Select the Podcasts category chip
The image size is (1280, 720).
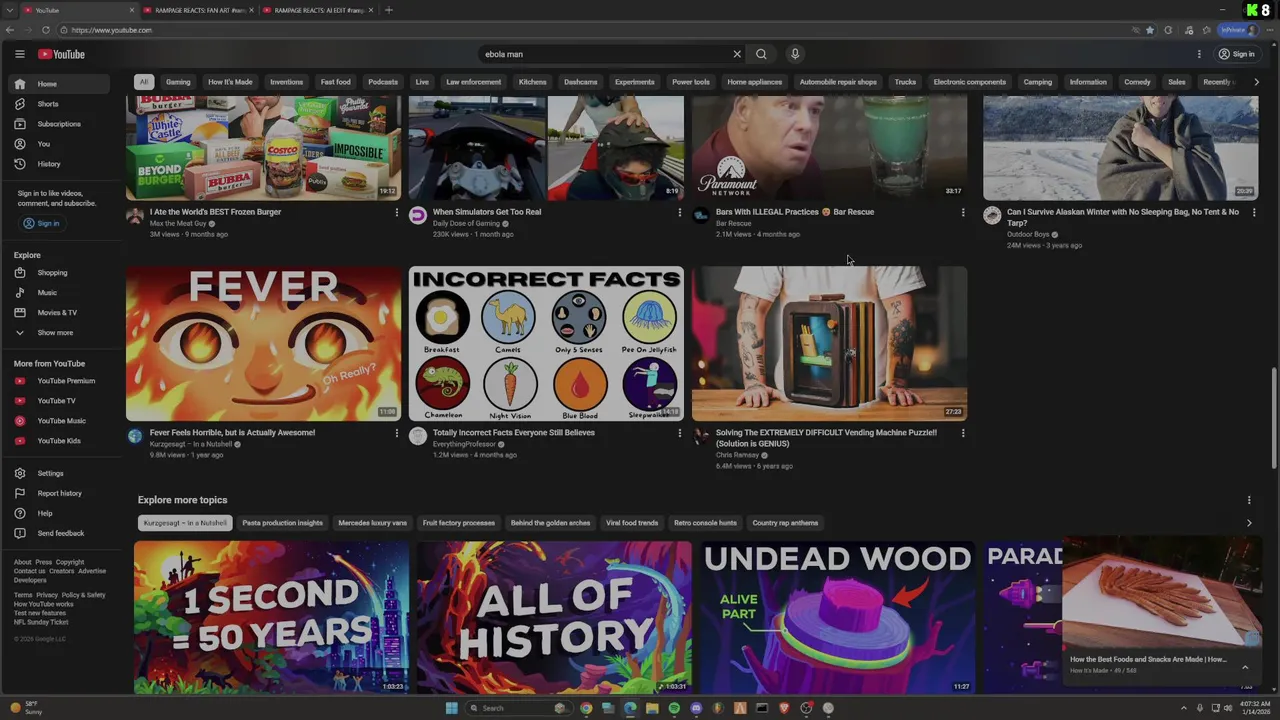point(383,82)
